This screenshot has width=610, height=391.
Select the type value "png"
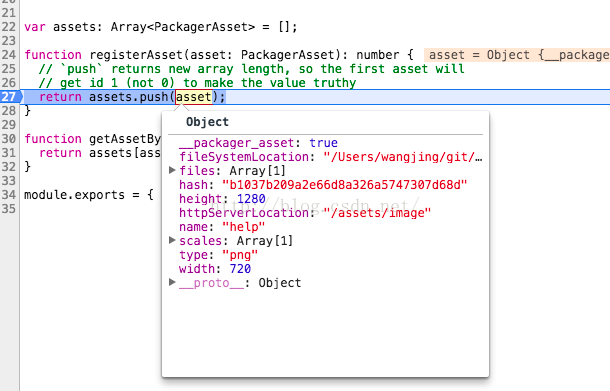tap(240, 255)
